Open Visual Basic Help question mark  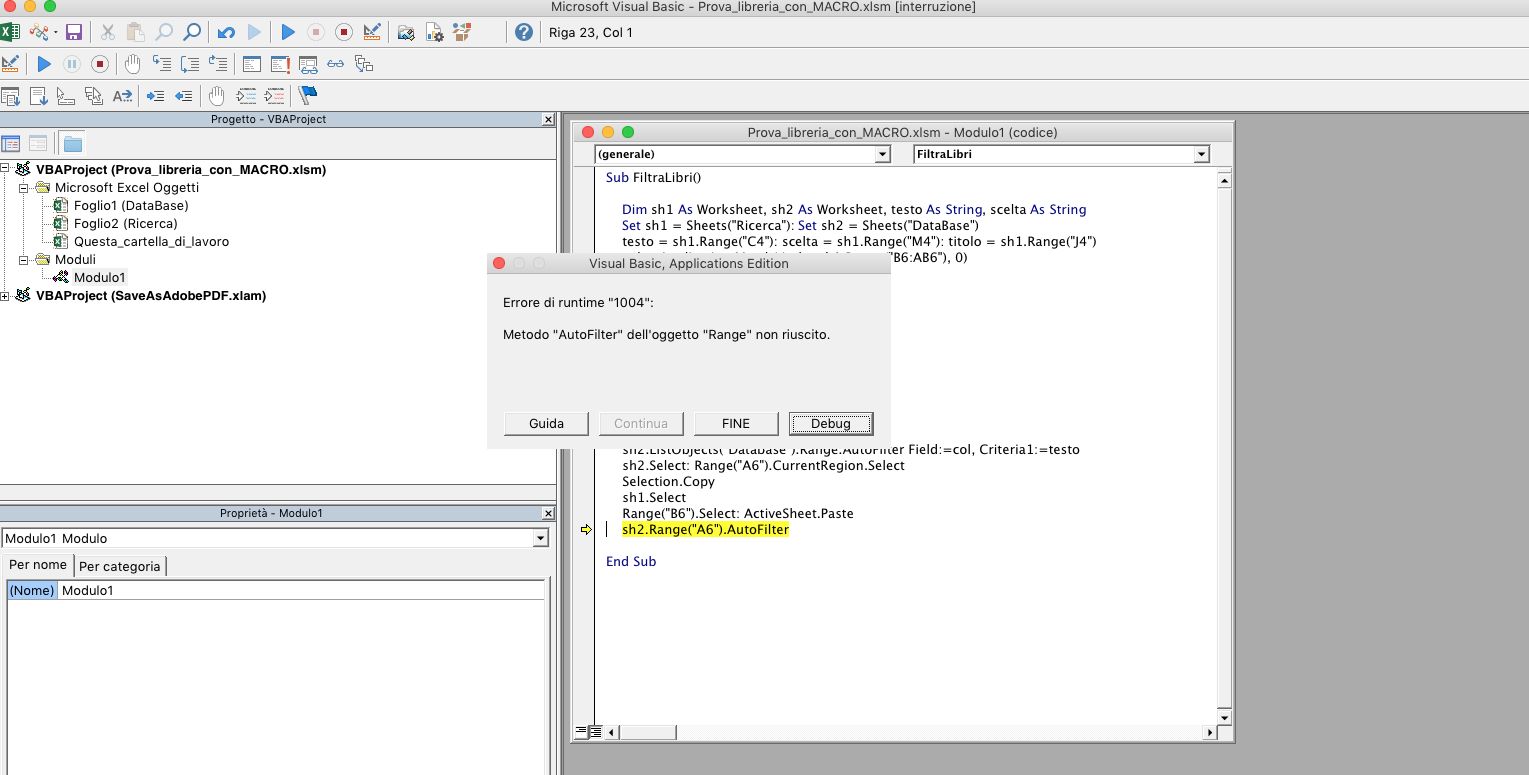523,32
